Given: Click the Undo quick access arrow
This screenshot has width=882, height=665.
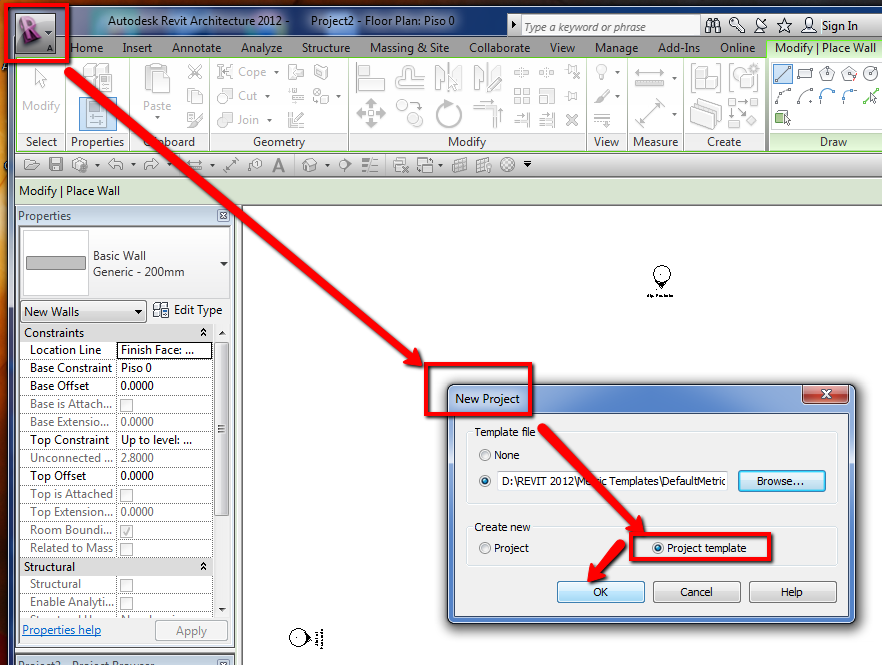Looking at the screenshot, I should click(x=115, y=164).
